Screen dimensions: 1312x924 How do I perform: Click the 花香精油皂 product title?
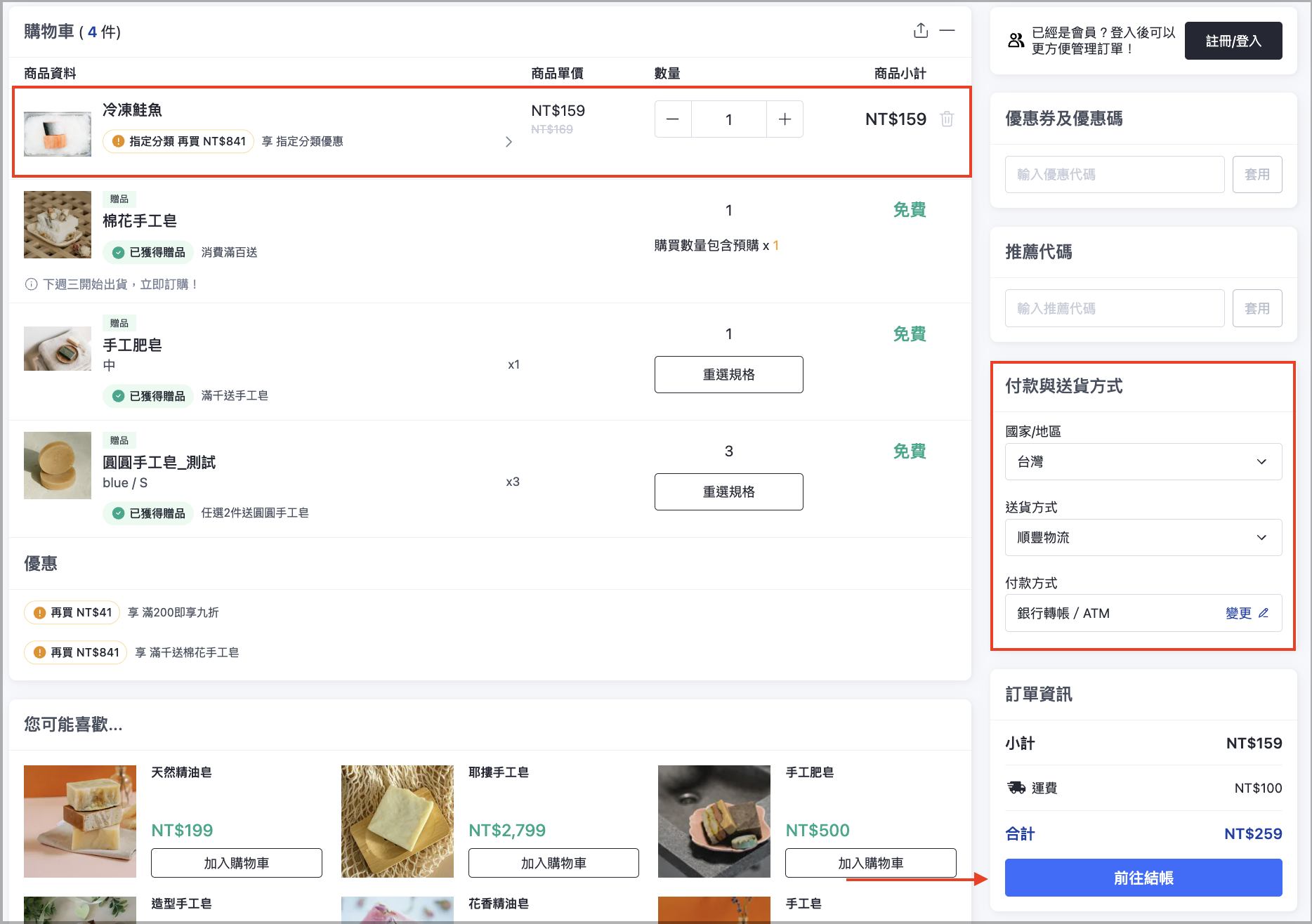click(499, 904)
